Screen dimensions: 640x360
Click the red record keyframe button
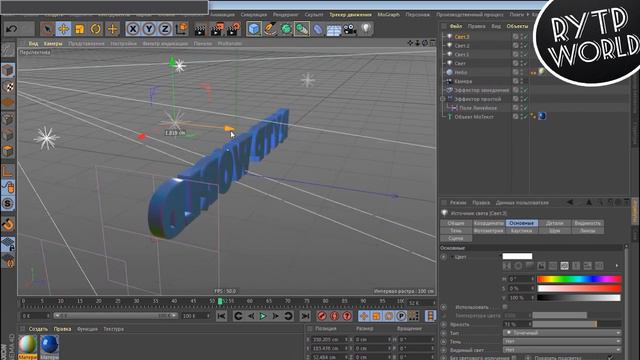pos(322,316)
